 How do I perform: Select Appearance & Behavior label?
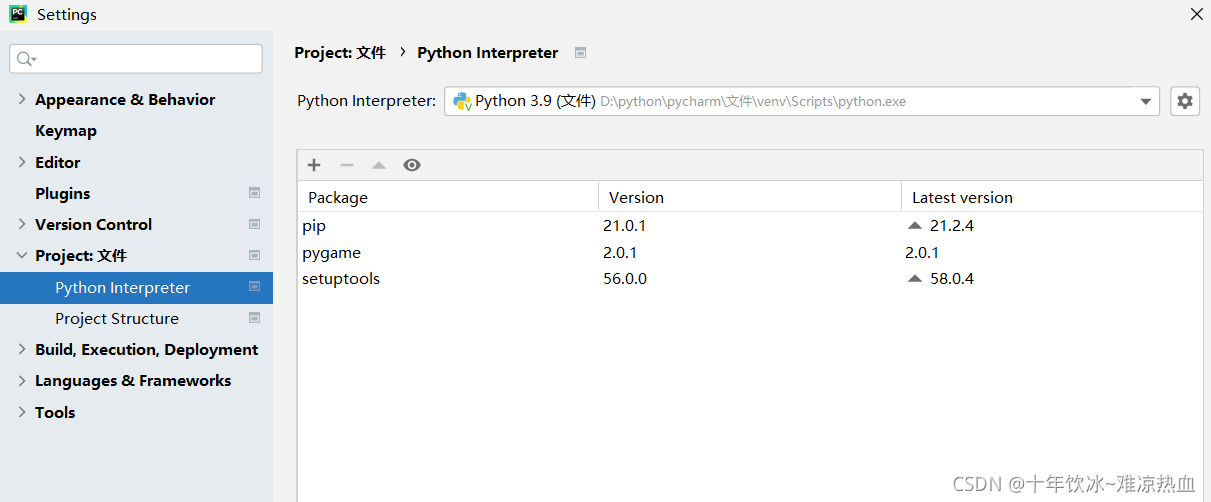coord(125,99)
